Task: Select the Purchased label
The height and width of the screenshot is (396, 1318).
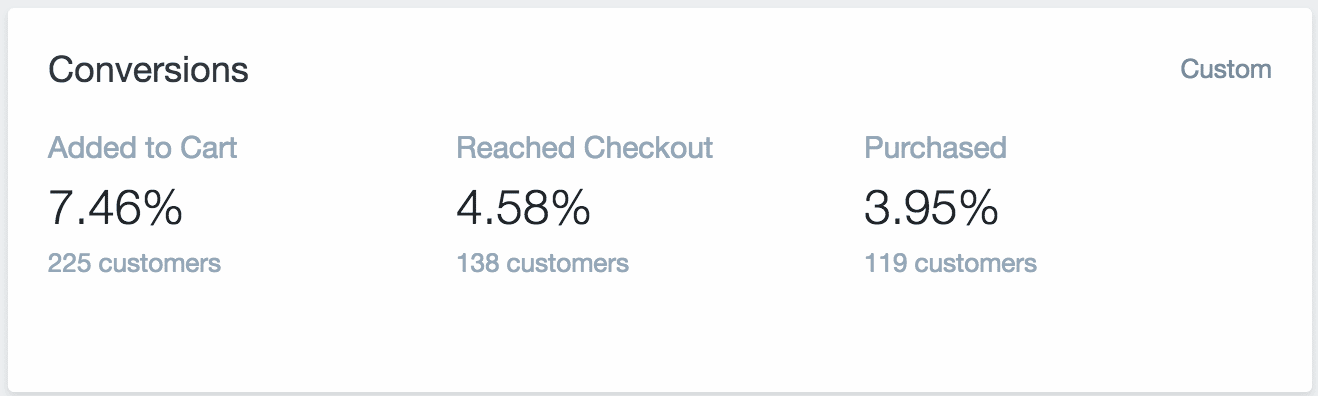Action: (x=935, y=148)
